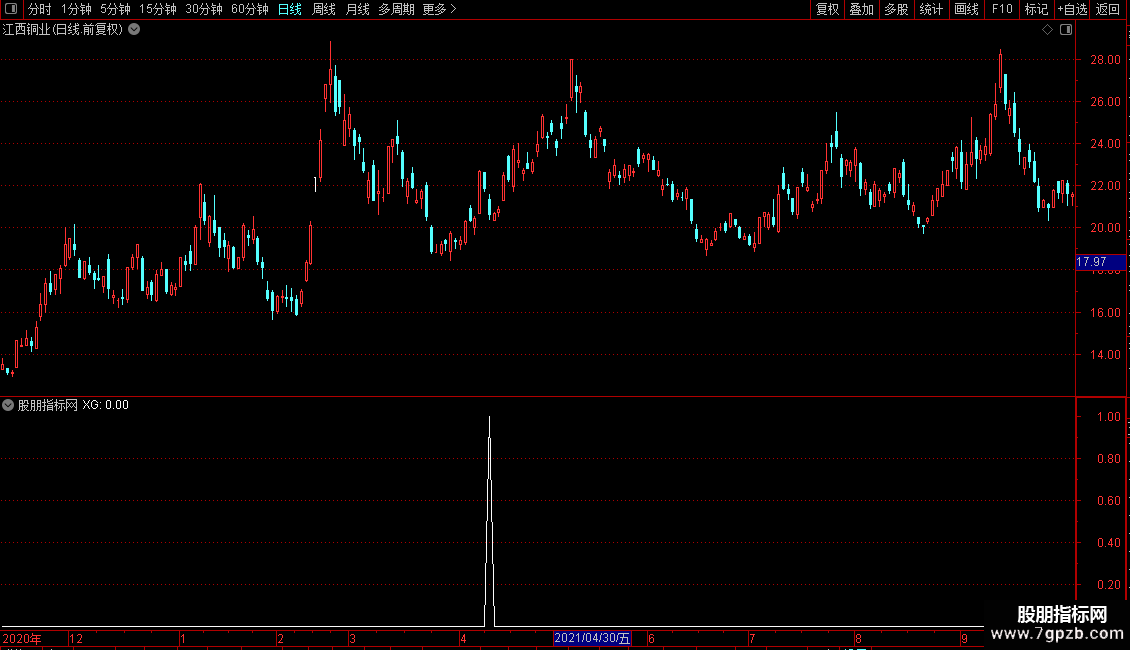Click the 28.00 price axis label

click(x=1105, y=60)
